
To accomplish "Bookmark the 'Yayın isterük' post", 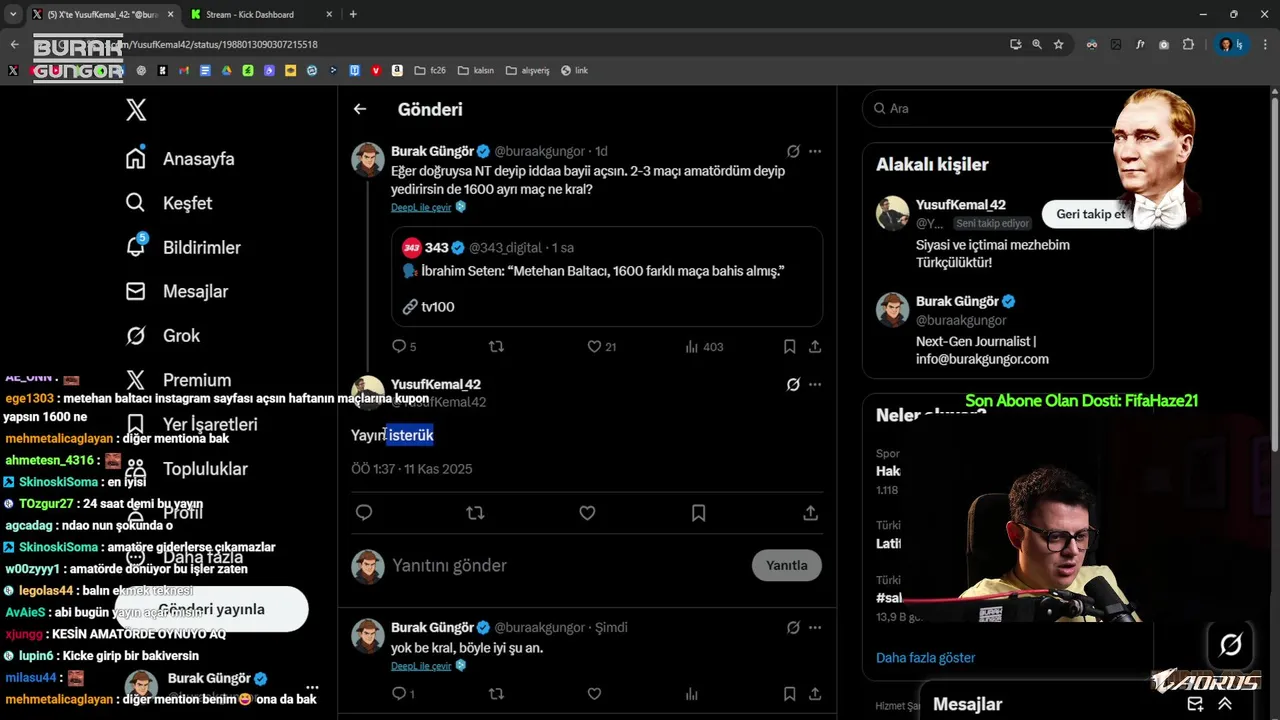I will point(699,513).
